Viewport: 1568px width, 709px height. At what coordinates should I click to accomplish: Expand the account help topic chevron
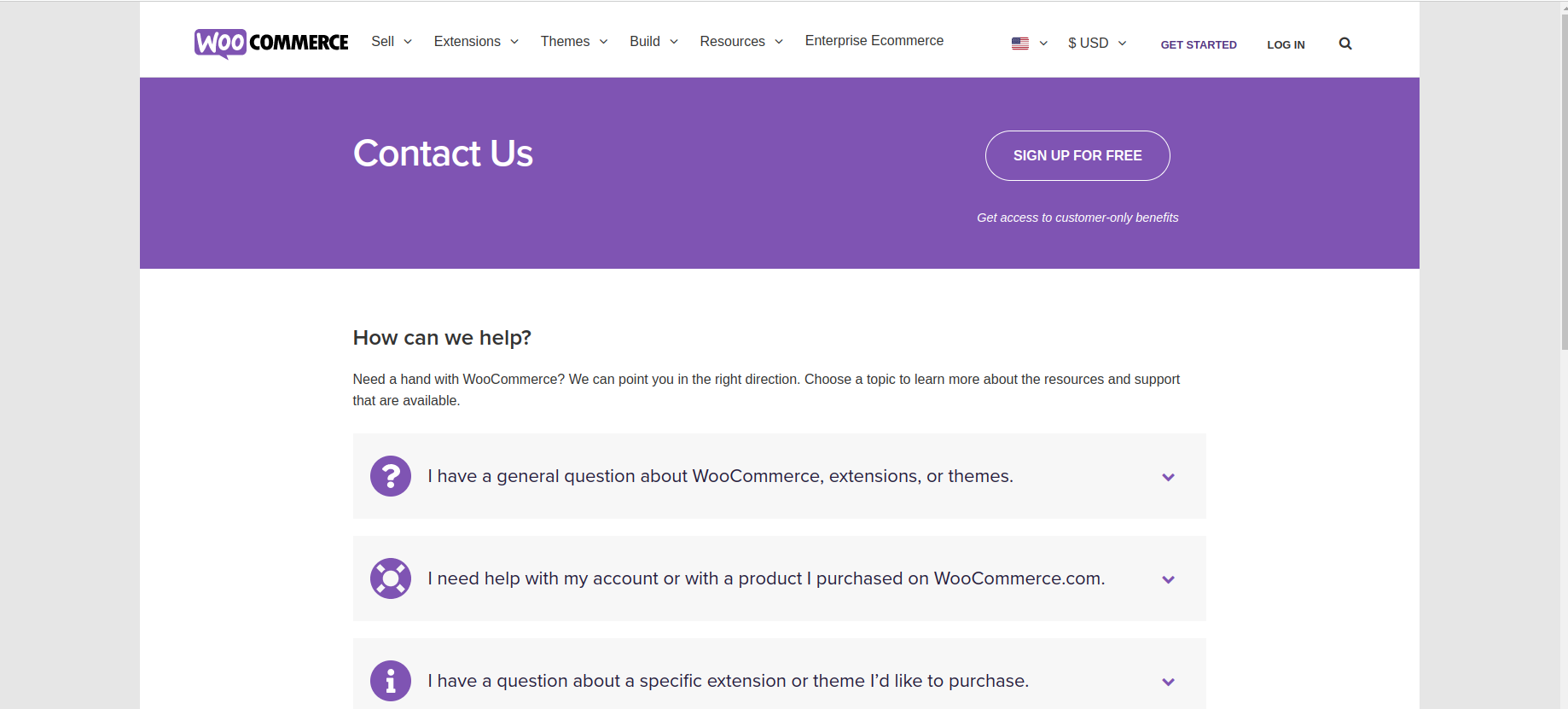[x=1169, y=579]
